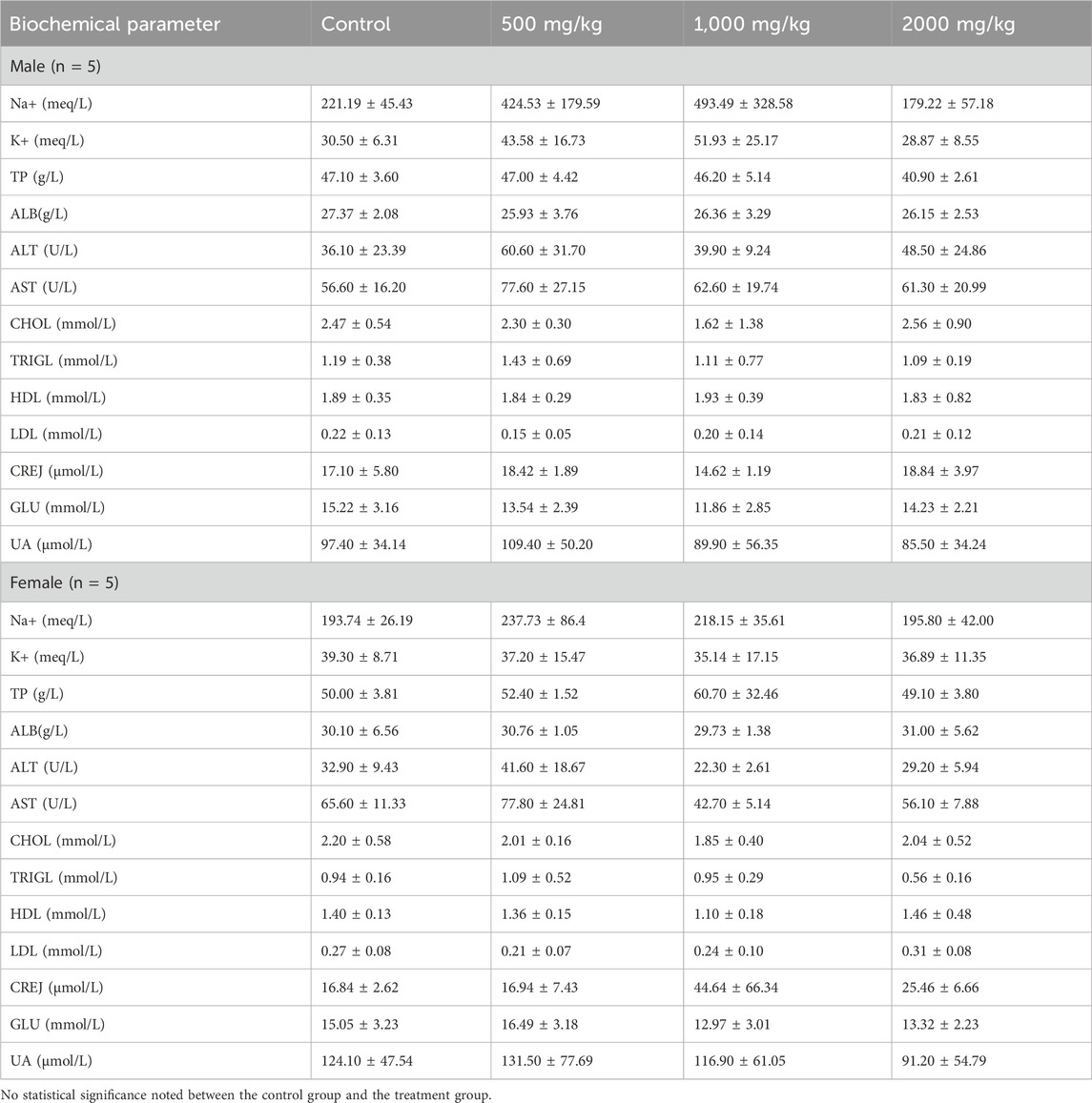
Task: Click the female AST value 77.80 ± 24.81
Action: (549, 804)
